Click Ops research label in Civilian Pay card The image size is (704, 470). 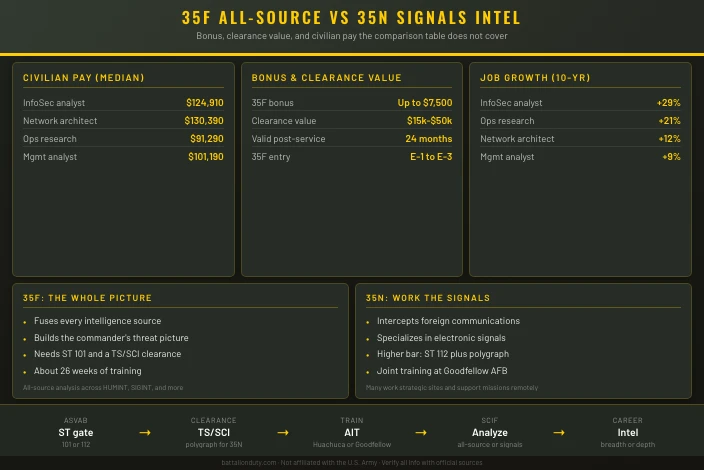(50, 139)
